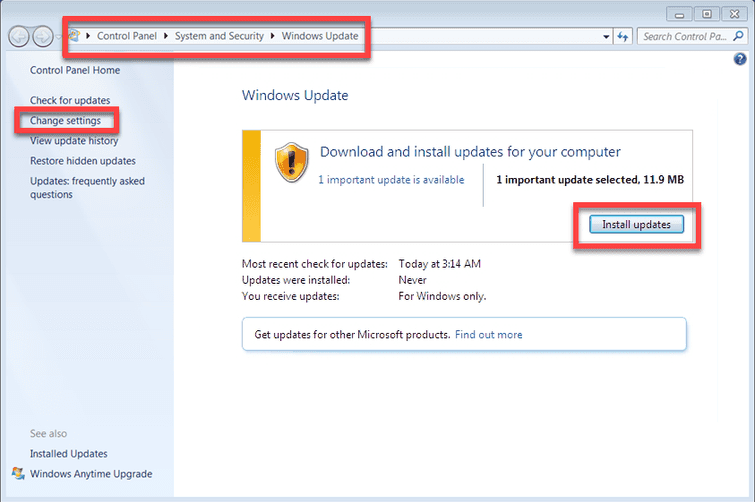
Task: Open the recent pages dropdown arrow
Action: 58,37
